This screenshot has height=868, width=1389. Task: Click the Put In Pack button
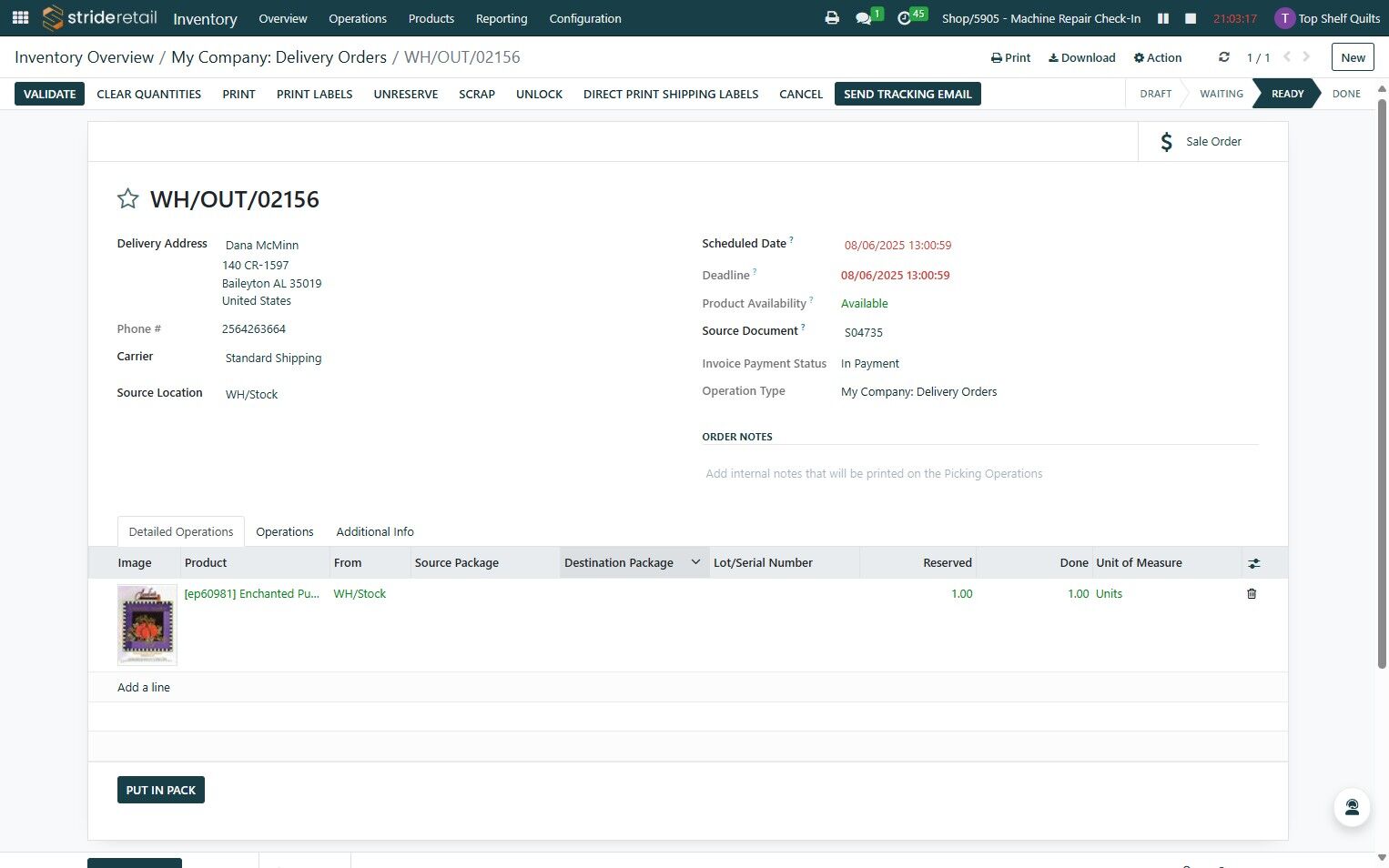pos(161,790)
